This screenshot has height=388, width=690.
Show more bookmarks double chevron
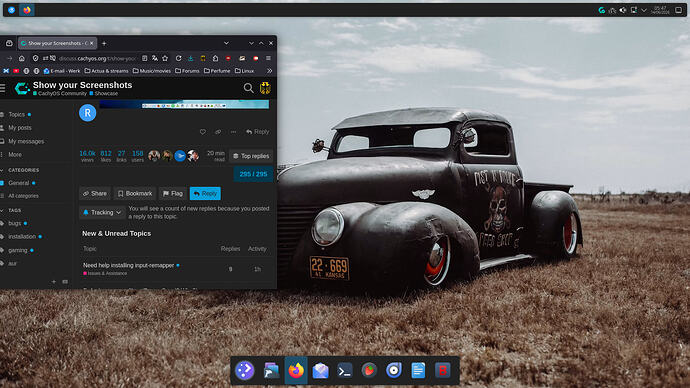pos(269,70)
